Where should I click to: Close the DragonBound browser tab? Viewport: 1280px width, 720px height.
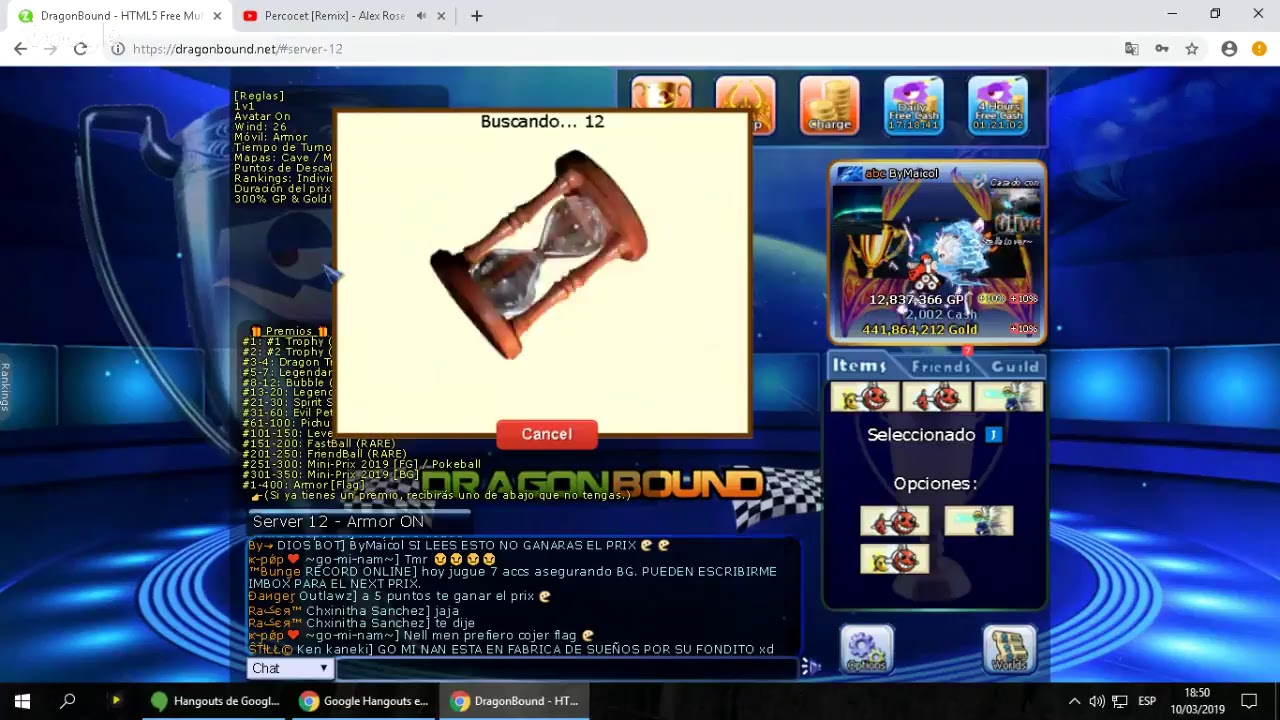click(217, 16)
